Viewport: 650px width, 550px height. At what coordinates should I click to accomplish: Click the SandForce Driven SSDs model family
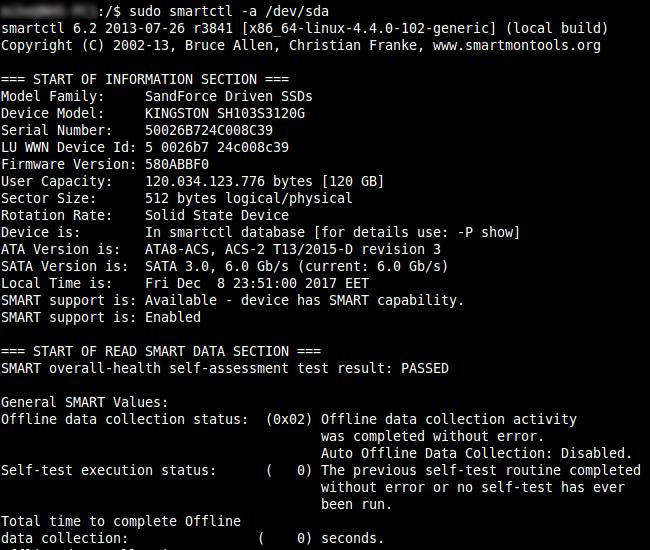pyautogui.click(x=229, y=96)
